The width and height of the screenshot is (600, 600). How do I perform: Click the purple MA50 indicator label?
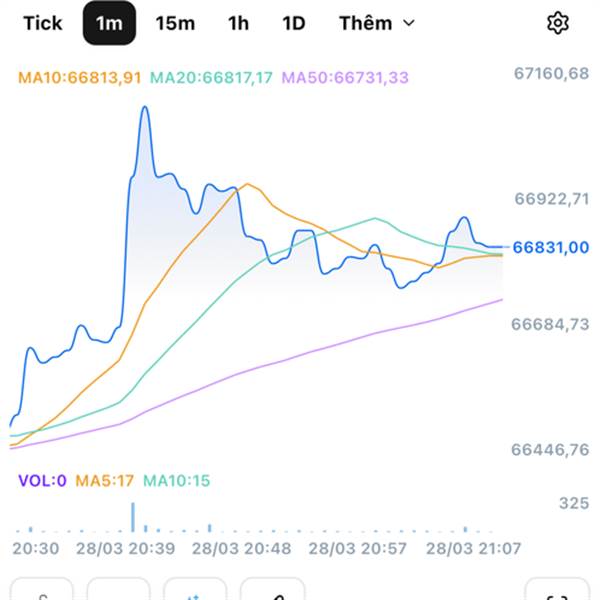345,77
